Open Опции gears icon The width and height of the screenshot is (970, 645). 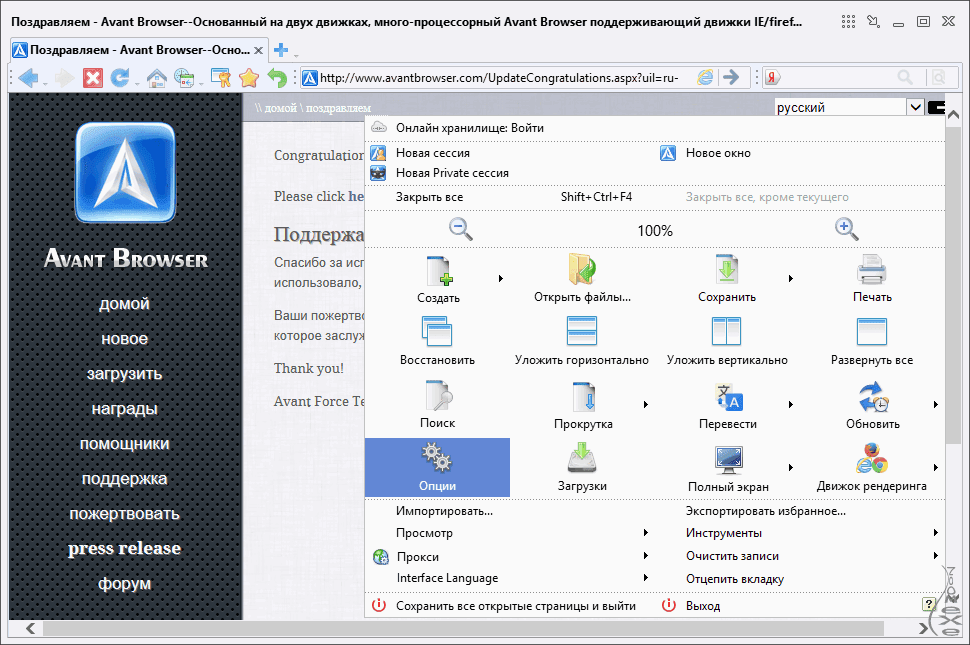[x=437, y=458]
